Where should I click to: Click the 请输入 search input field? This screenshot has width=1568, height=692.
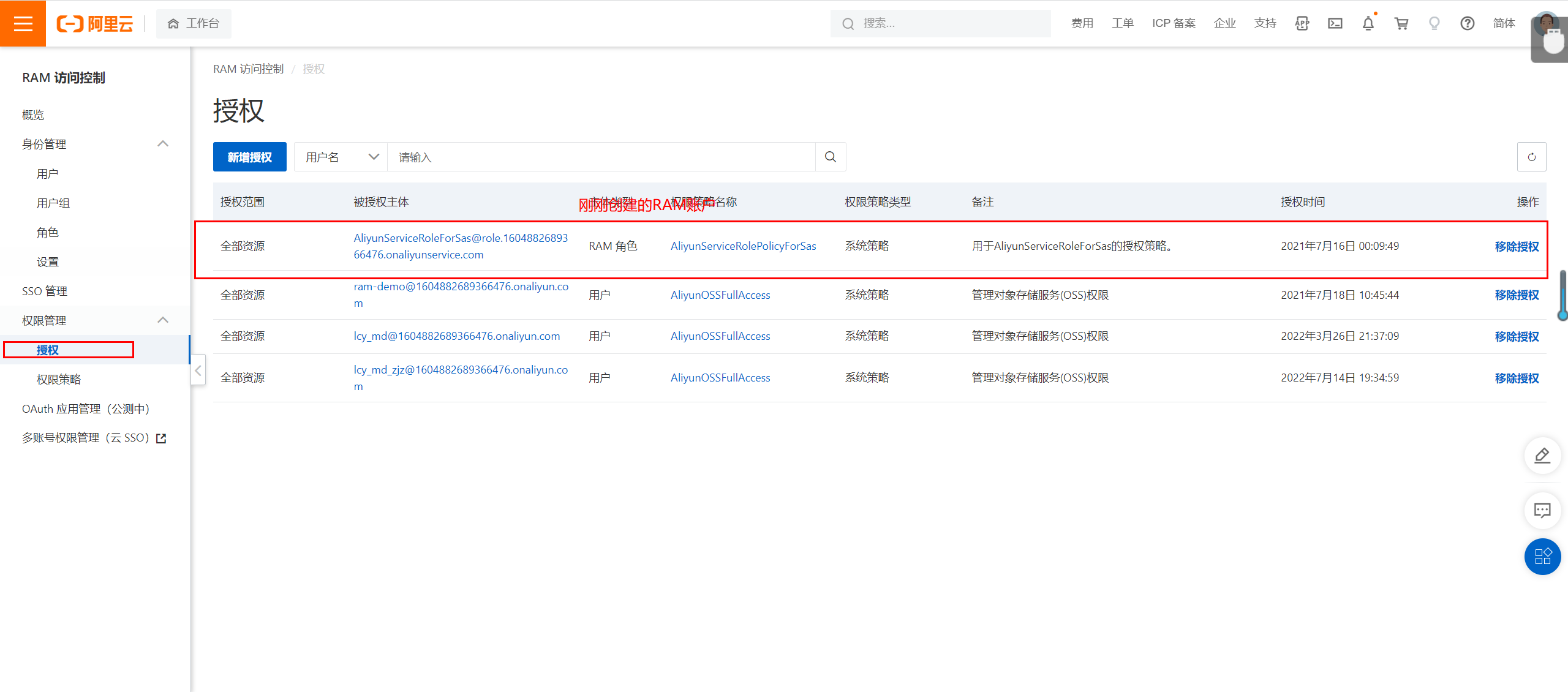(600, 157)
